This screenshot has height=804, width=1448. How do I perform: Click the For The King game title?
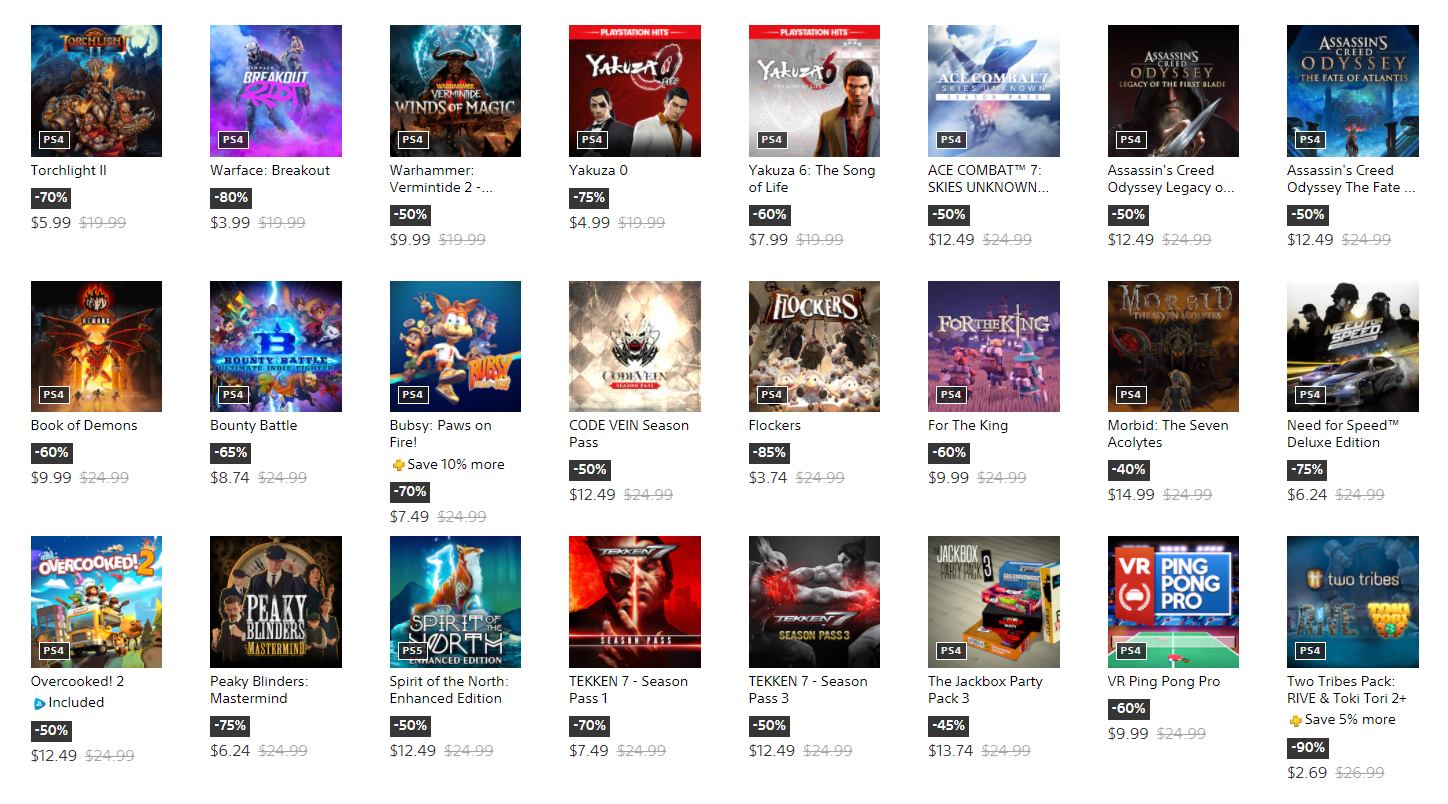pyautogui.click(x=968, y=426)
